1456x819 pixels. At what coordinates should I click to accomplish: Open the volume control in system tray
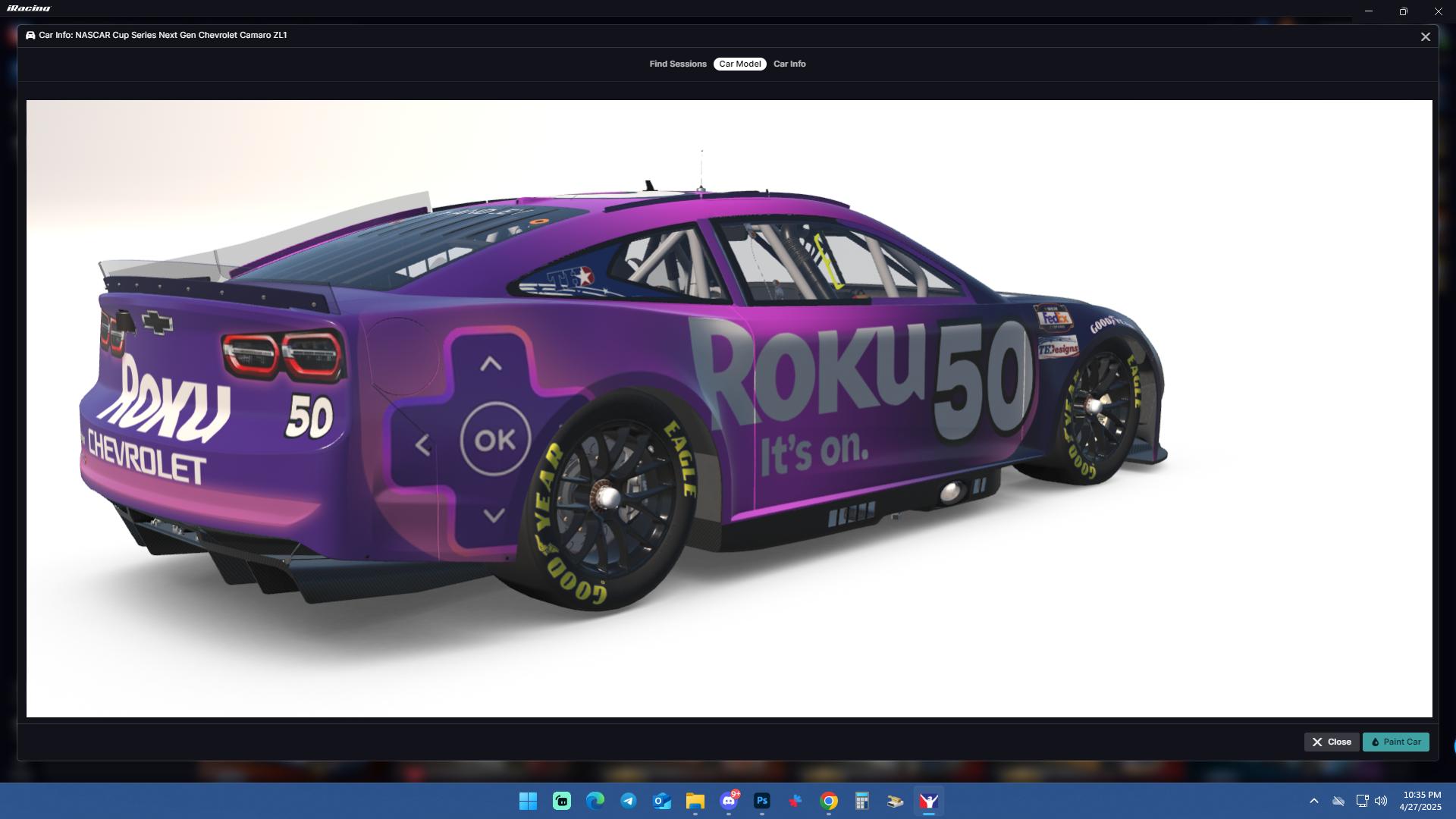pyautogui.click(x=1381, y=801)
